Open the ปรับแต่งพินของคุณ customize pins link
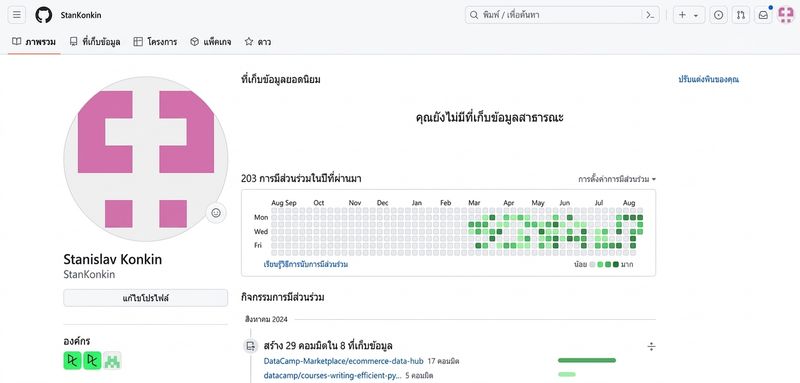The image size is (800, 383). (709, 80)
